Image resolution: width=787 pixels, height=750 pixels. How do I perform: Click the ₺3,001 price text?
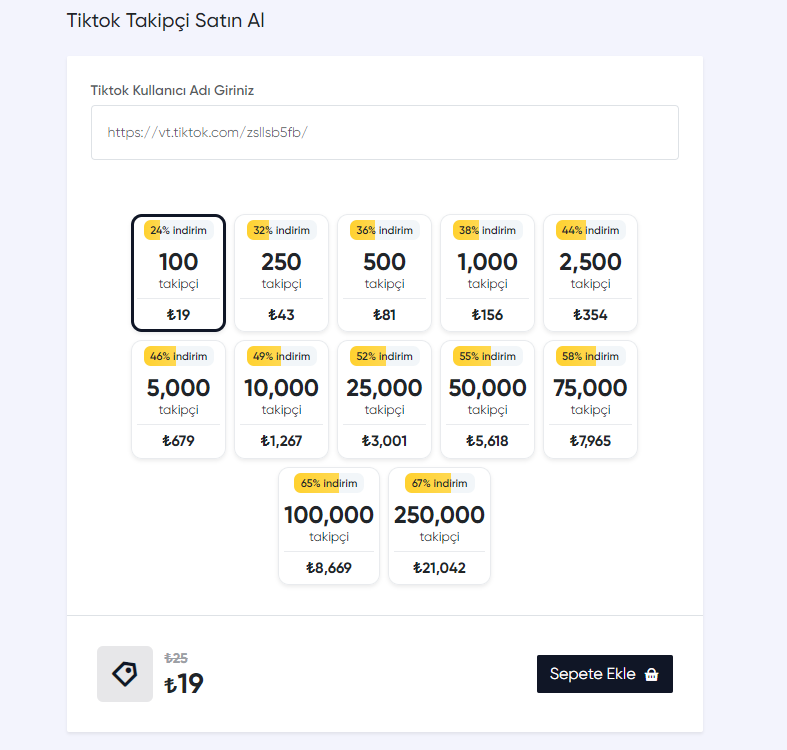pos(384,441)
